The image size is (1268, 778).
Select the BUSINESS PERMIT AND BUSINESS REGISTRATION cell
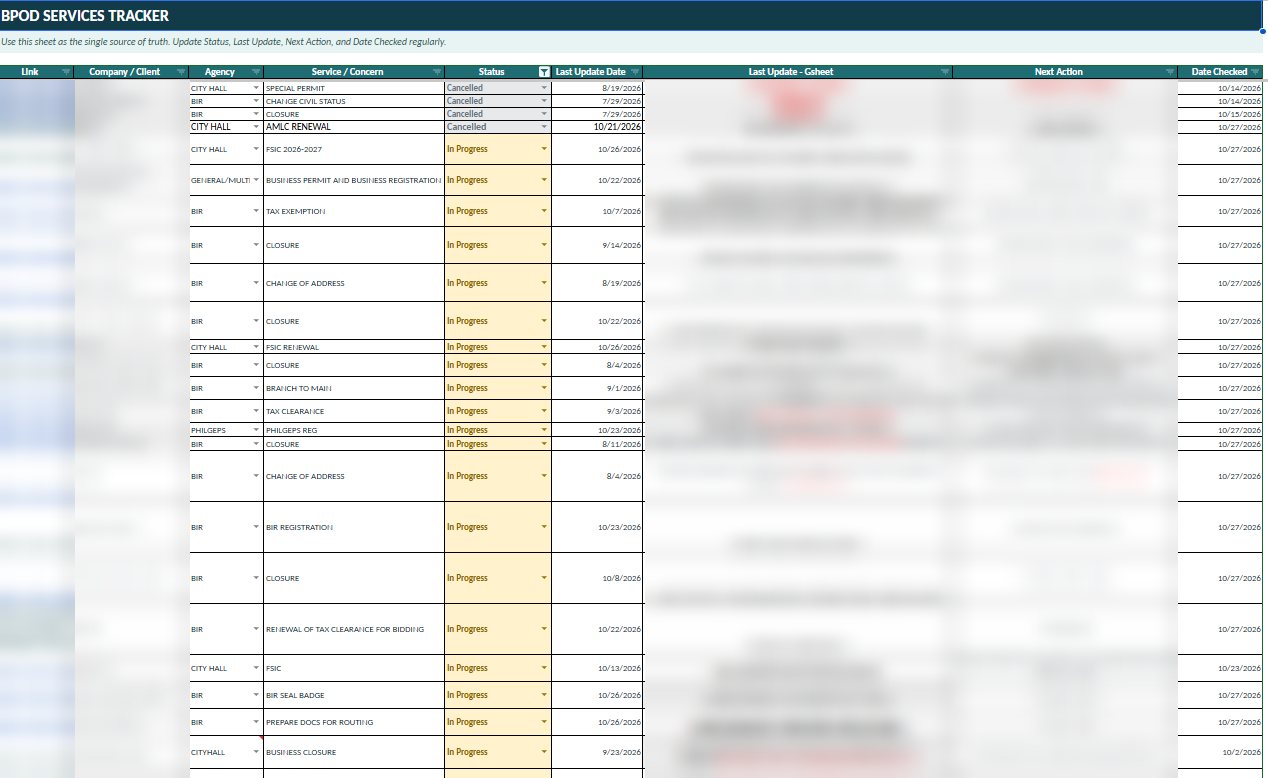tap(354, 180)
